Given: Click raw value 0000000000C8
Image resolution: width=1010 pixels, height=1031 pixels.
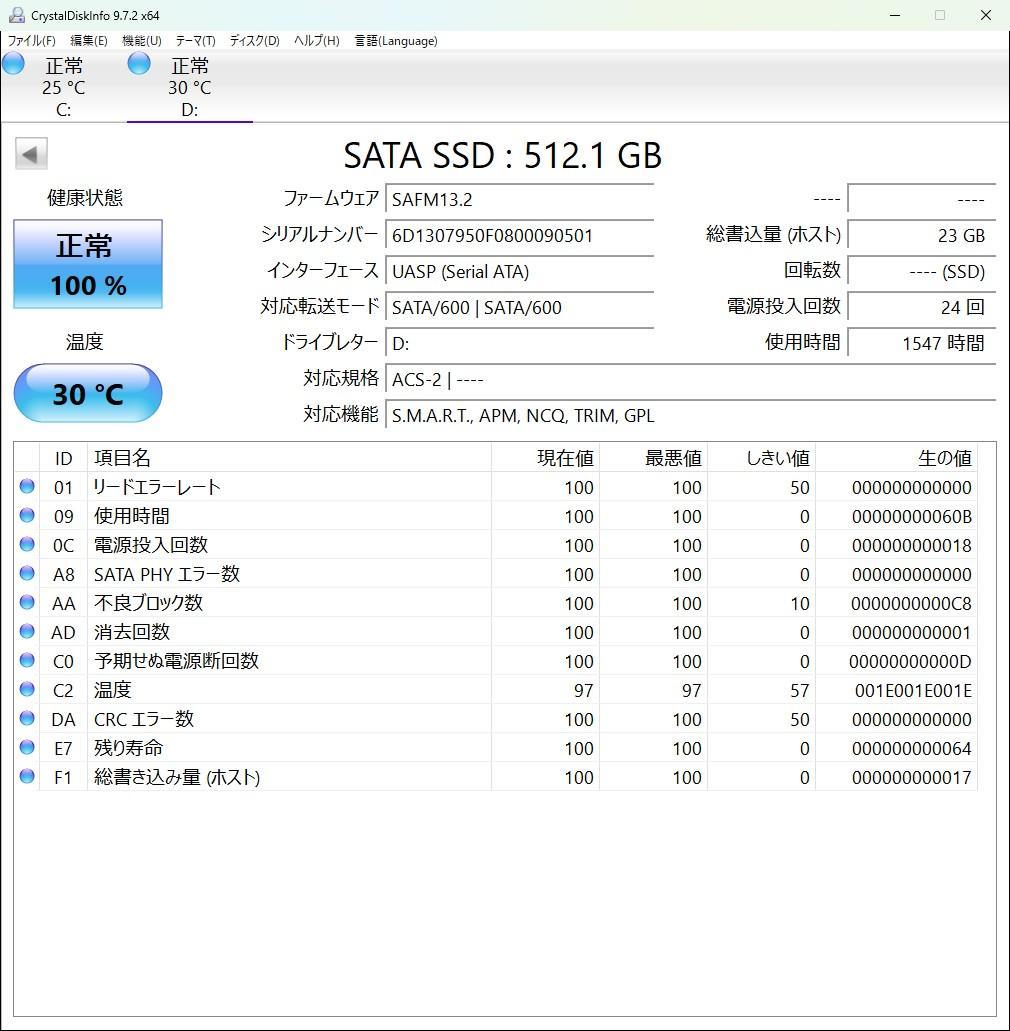Looking at the screenshot, I should [x=911, y=604].
